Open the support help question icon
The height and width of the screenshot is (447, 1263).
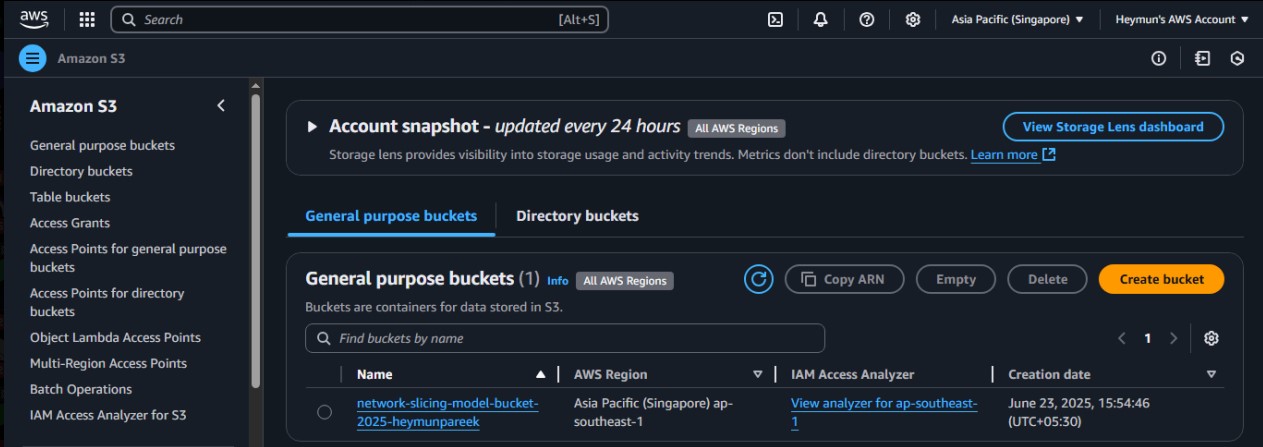(x=867, y=19)
